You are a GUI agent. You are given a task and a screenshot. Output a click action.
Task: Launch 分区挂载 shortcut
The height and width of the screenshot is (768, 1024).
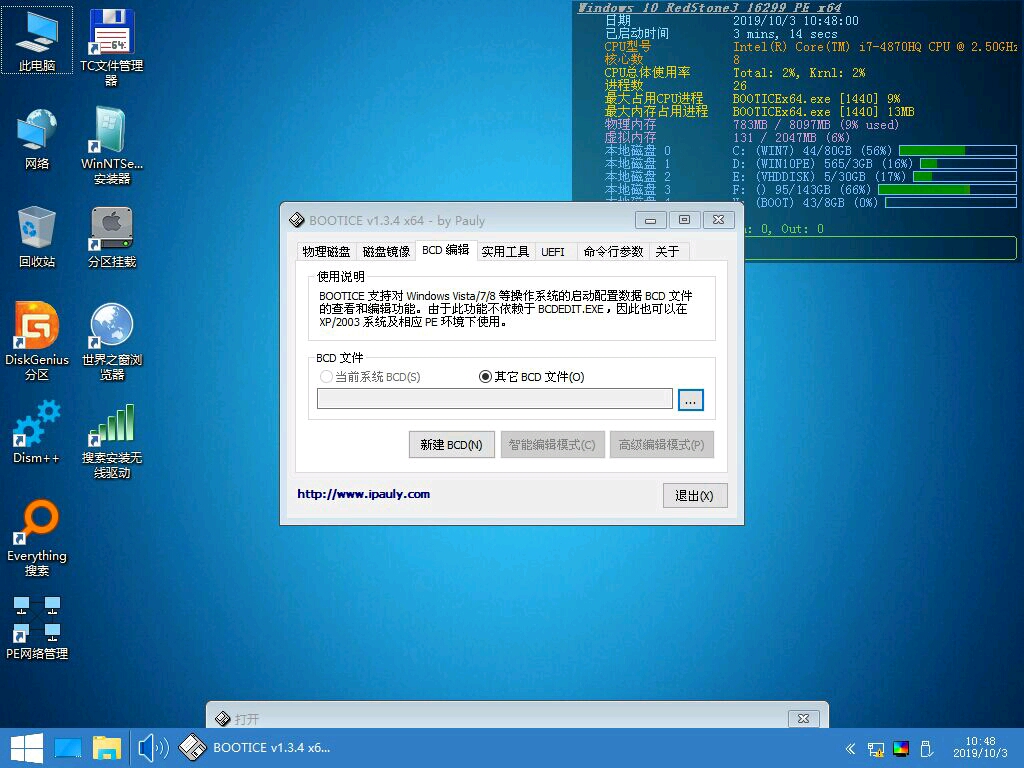point(112,237)
